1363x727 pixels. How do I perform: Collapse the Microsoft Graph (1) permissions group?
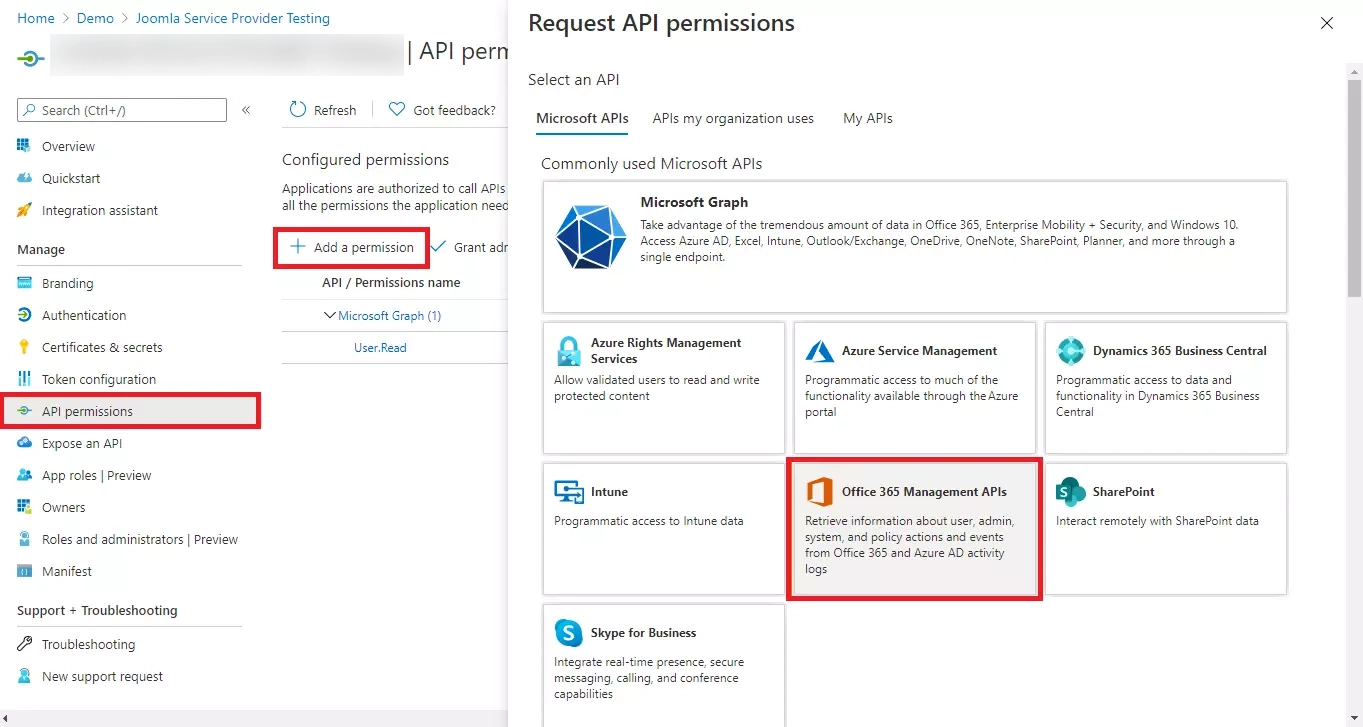tap(330, 315)
